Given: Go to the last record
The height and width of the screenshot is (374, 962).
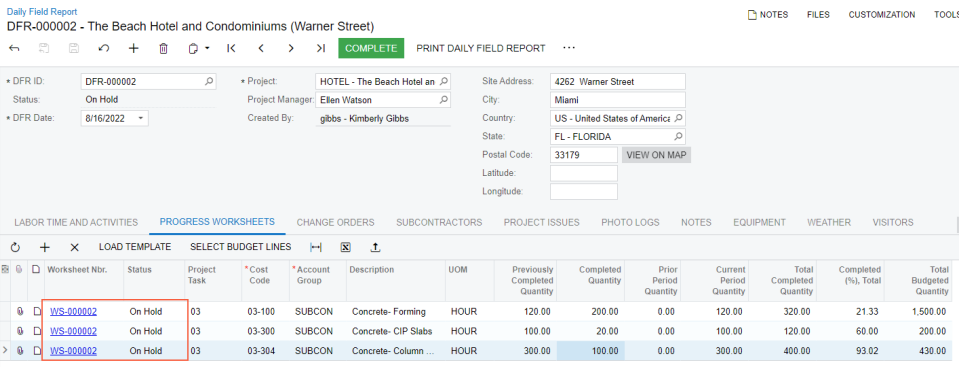Looking at the screenshot, I should [320, 48].
